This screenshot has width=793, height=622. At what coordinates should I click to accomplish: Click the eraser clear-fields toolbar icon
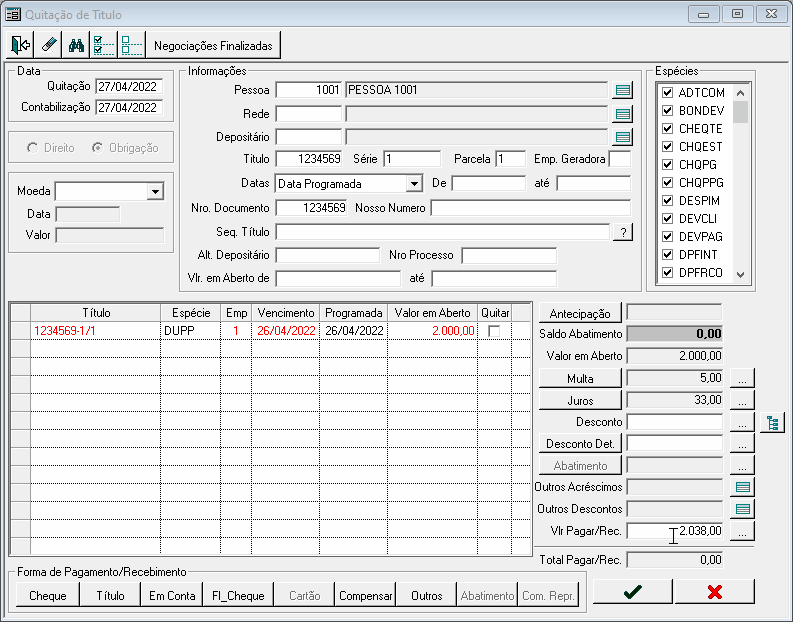tap(49, 45)
